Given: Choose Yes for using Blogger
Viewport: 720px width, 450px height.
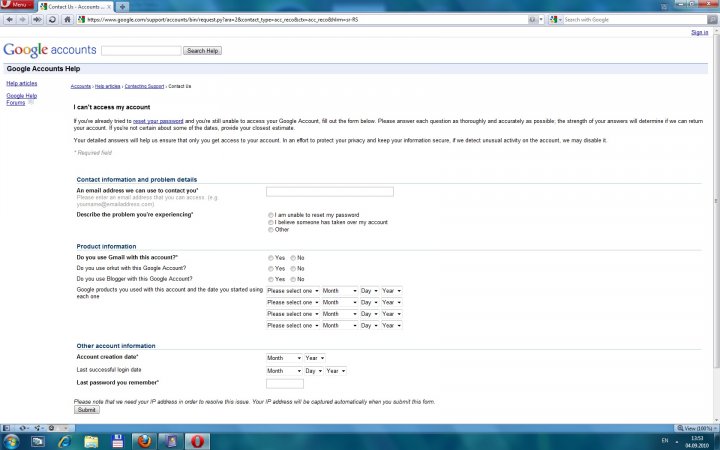Looking at the screenshot, I should point(270,279).
